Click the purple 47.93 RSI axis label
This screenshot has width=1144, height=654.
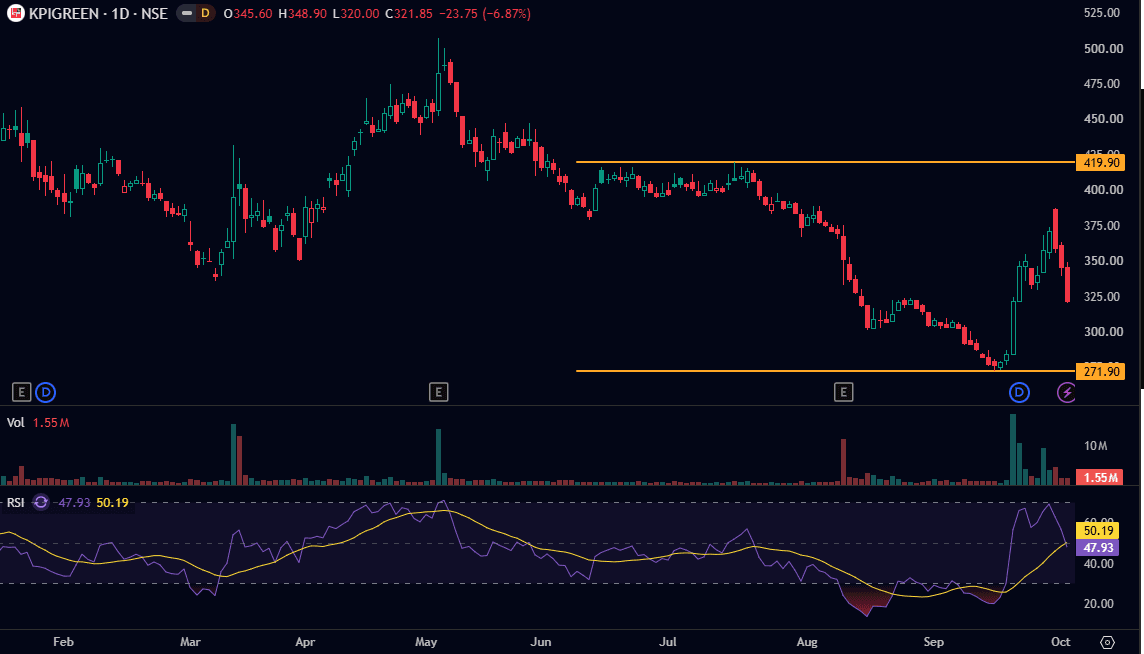pos(1098,547)
